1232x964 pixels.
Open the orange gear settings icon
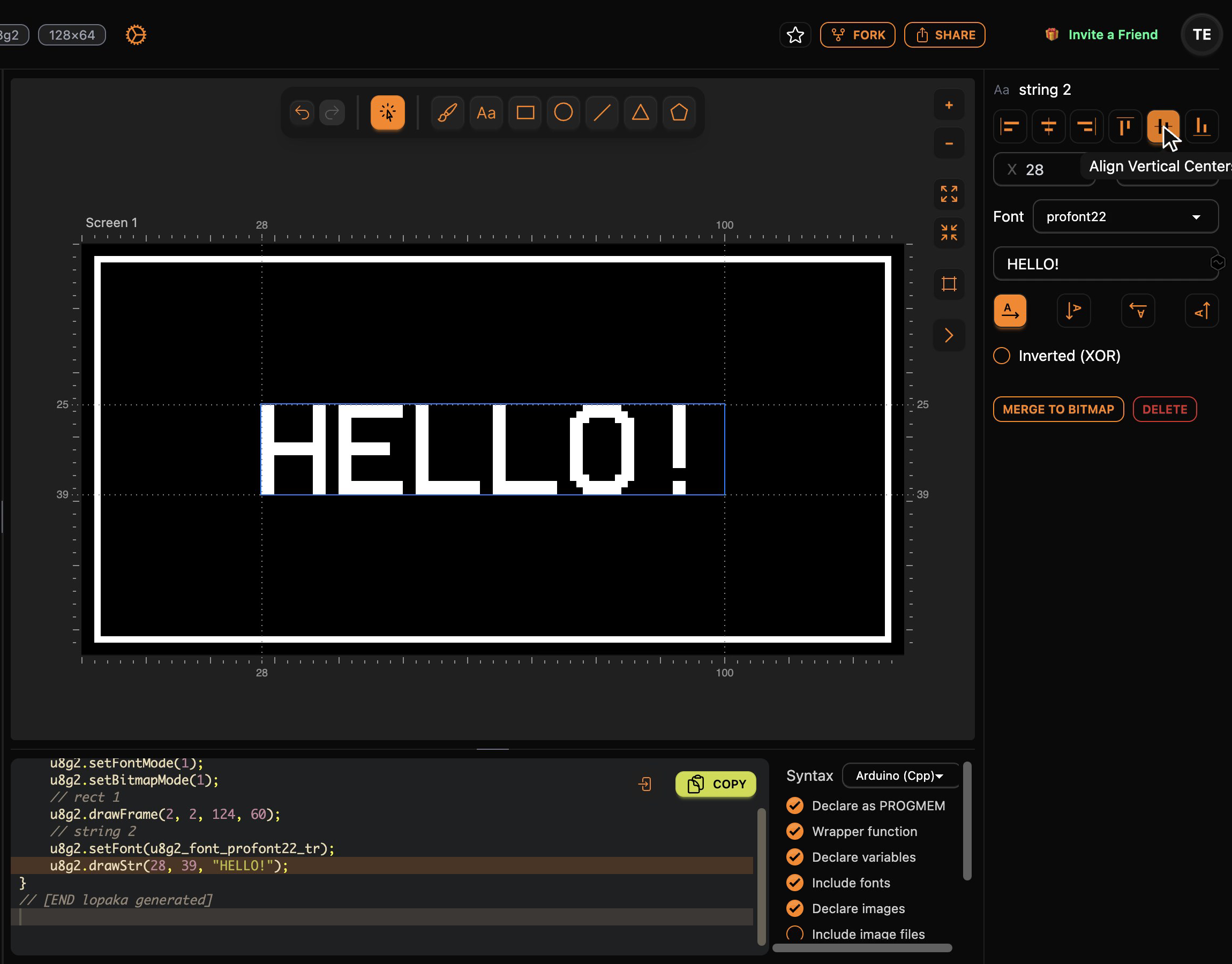coord(136,35)
